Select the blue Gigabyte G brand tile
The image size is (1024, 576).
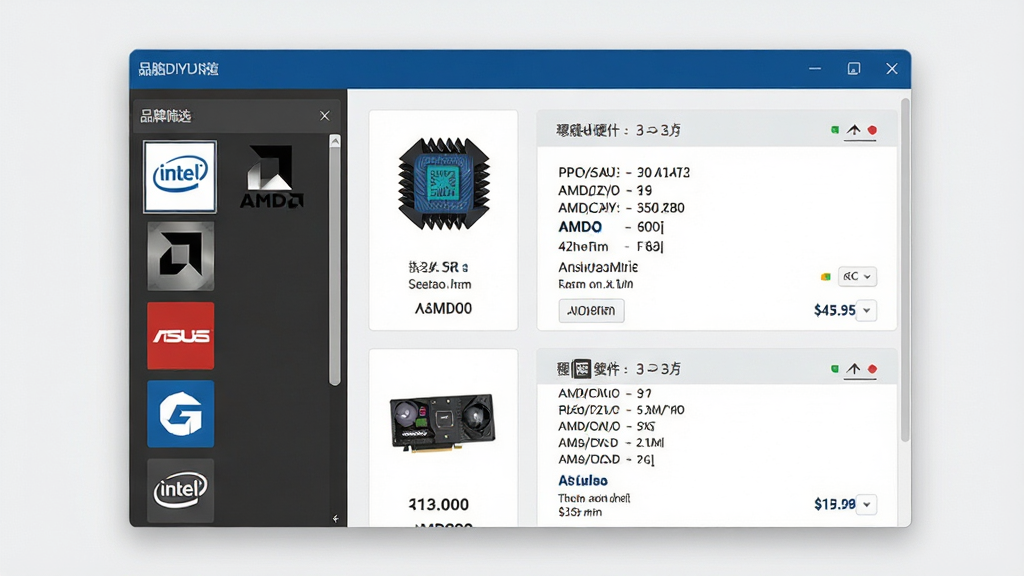pos(180,414)
